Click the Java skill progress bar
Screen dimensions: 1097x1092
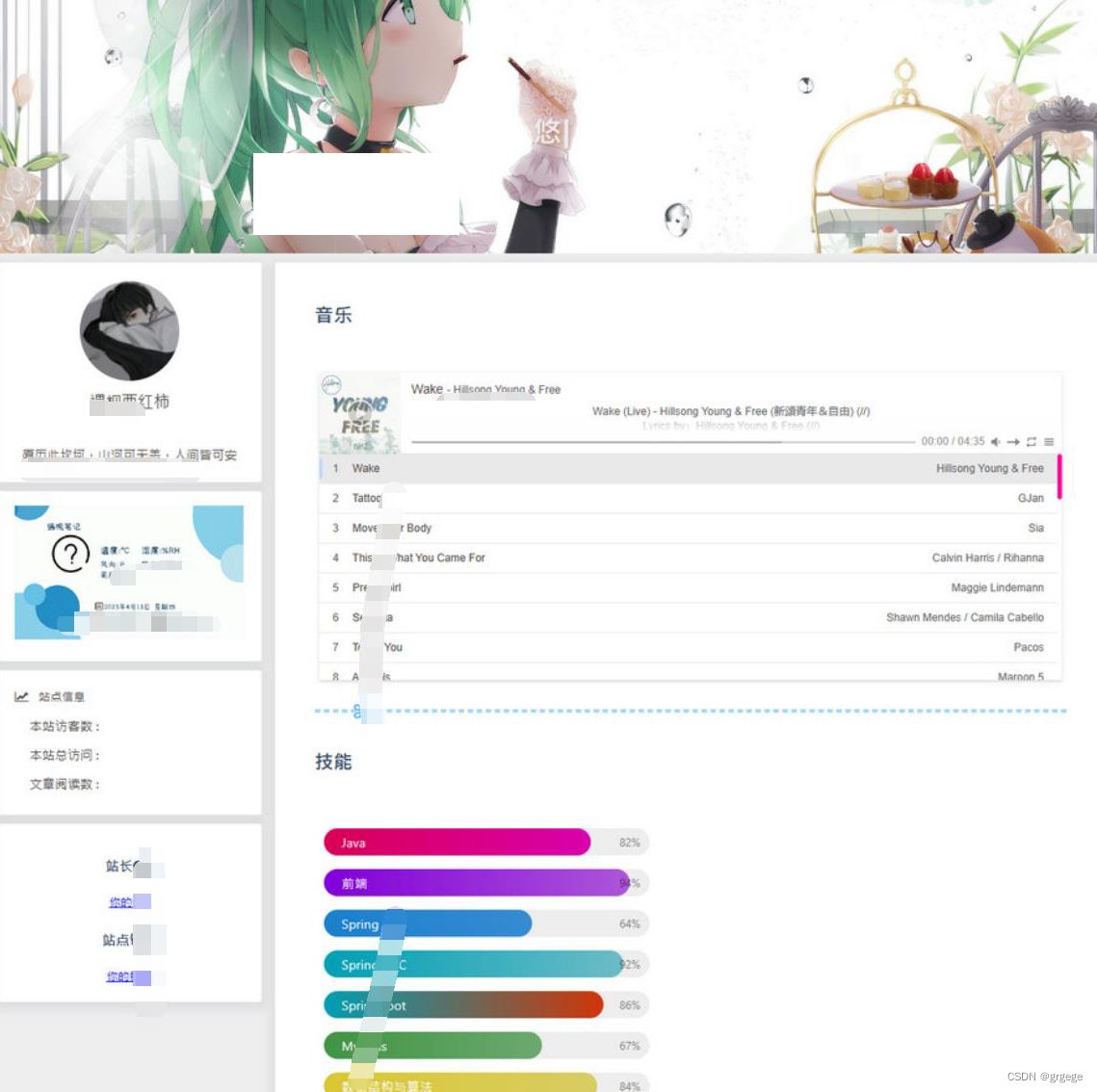point(457,843)
